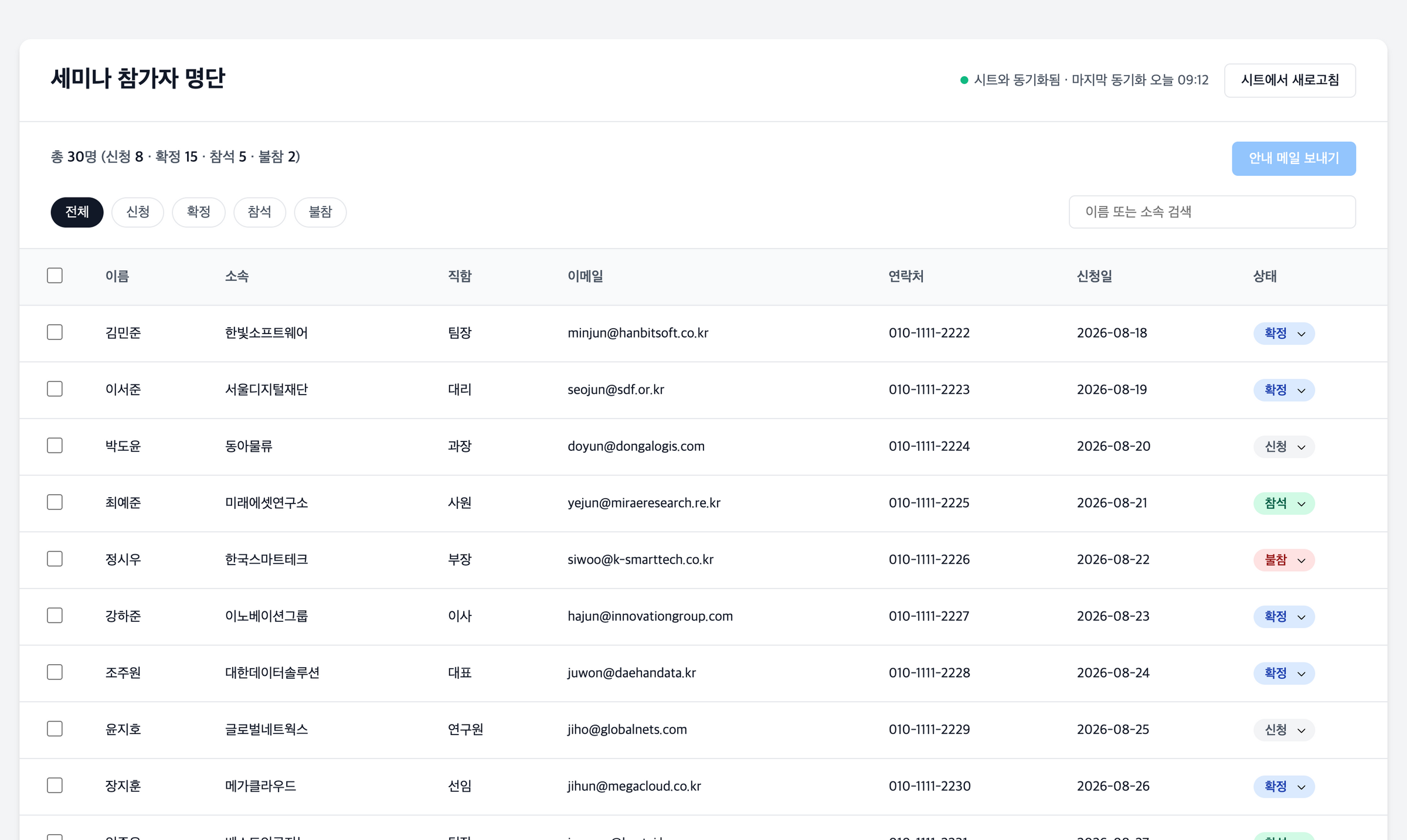Click the affiliation 미래에셋연구소

pos(266,503)
